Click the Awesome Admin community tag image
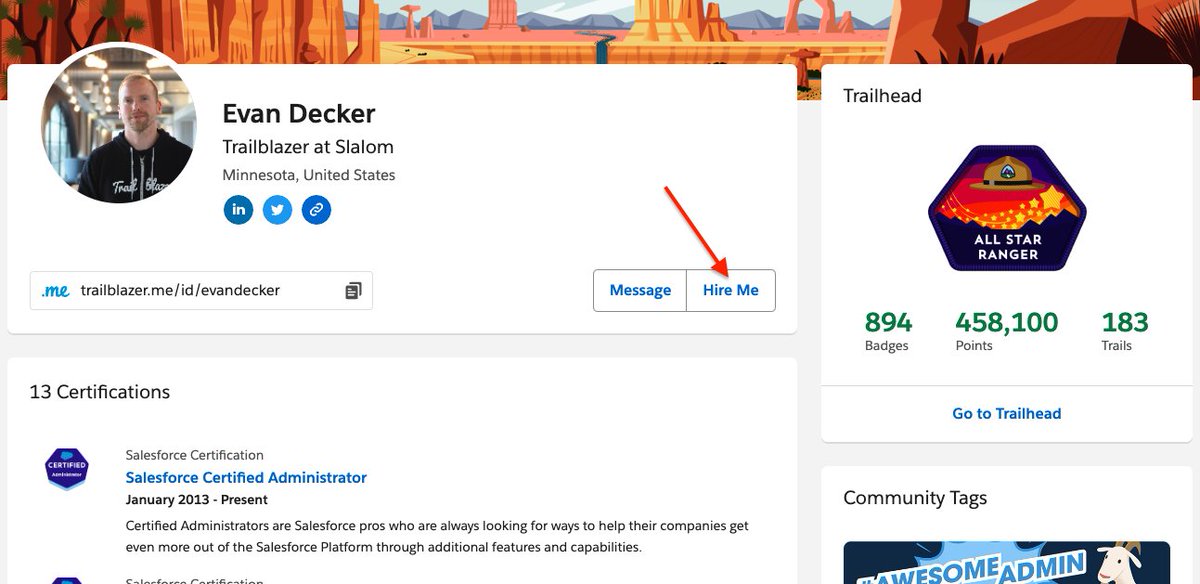The width and height of the screenshot is (1200, 584). [x=1007, y=562]
